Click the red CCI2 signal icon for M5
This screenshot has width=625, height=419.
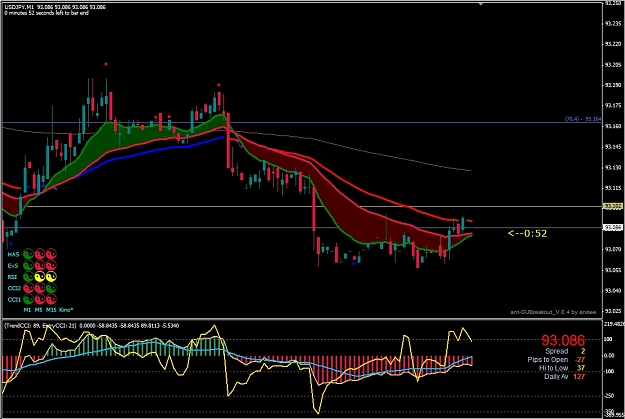39,288
